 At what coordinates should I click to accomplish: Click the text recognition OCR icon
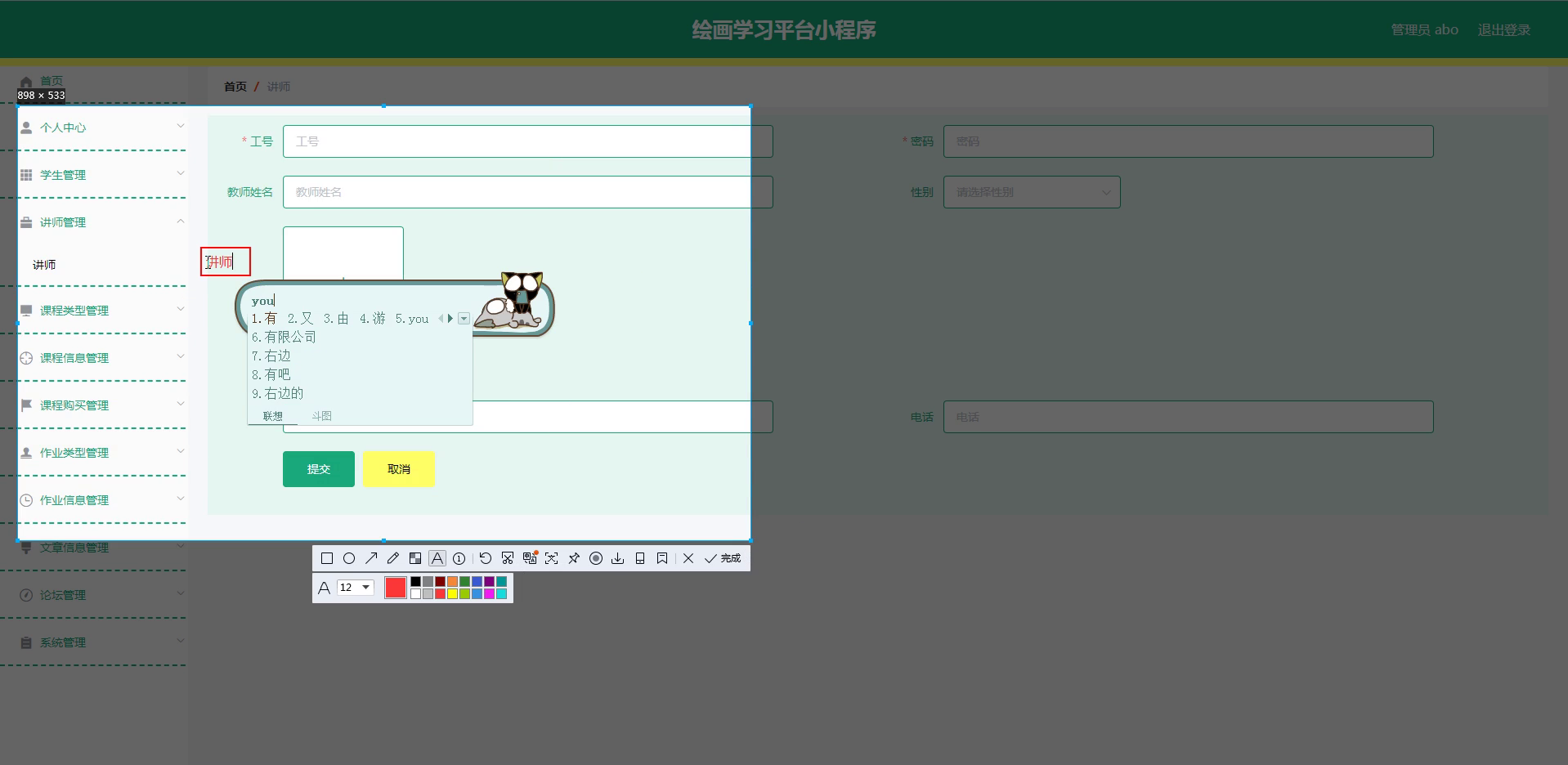click(552, 558)
